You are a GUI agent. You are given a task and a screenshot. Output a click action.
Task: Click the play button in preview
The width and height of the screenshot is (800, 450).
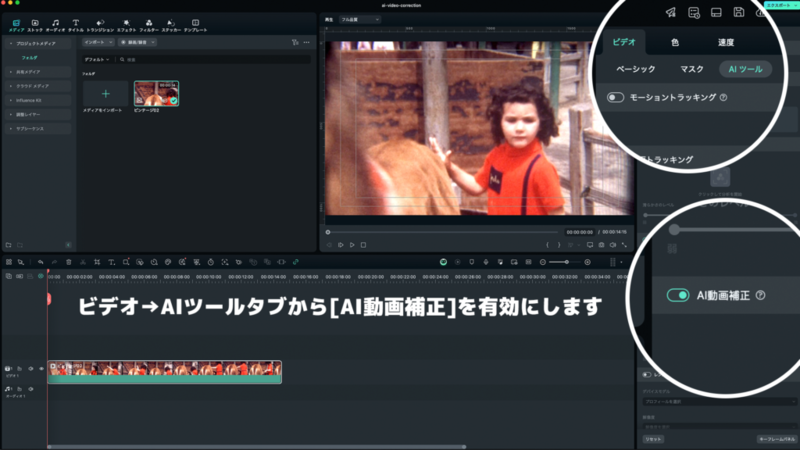[x=352, y=245]
